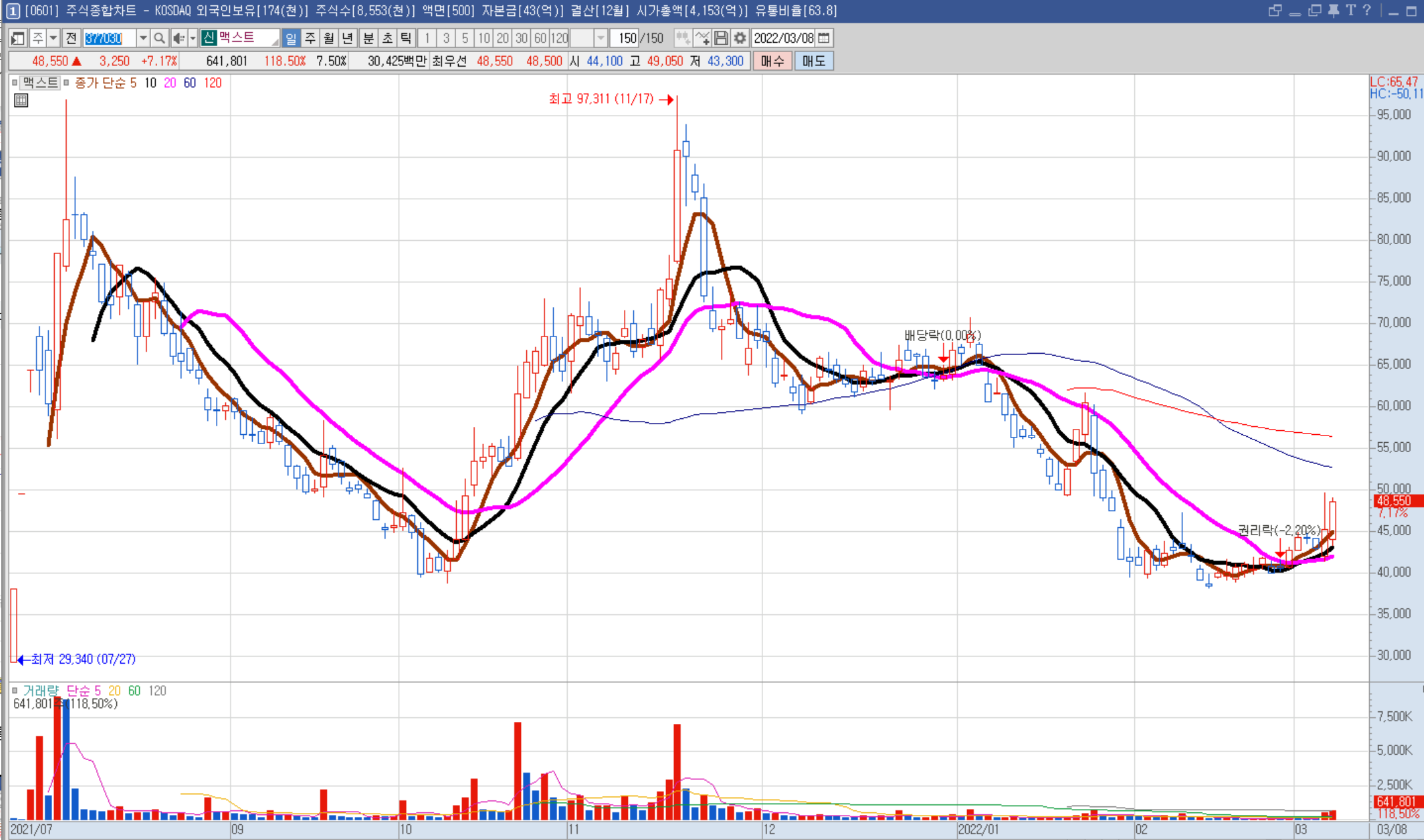Click the 03/08 date axis label

click(1392, 829)
